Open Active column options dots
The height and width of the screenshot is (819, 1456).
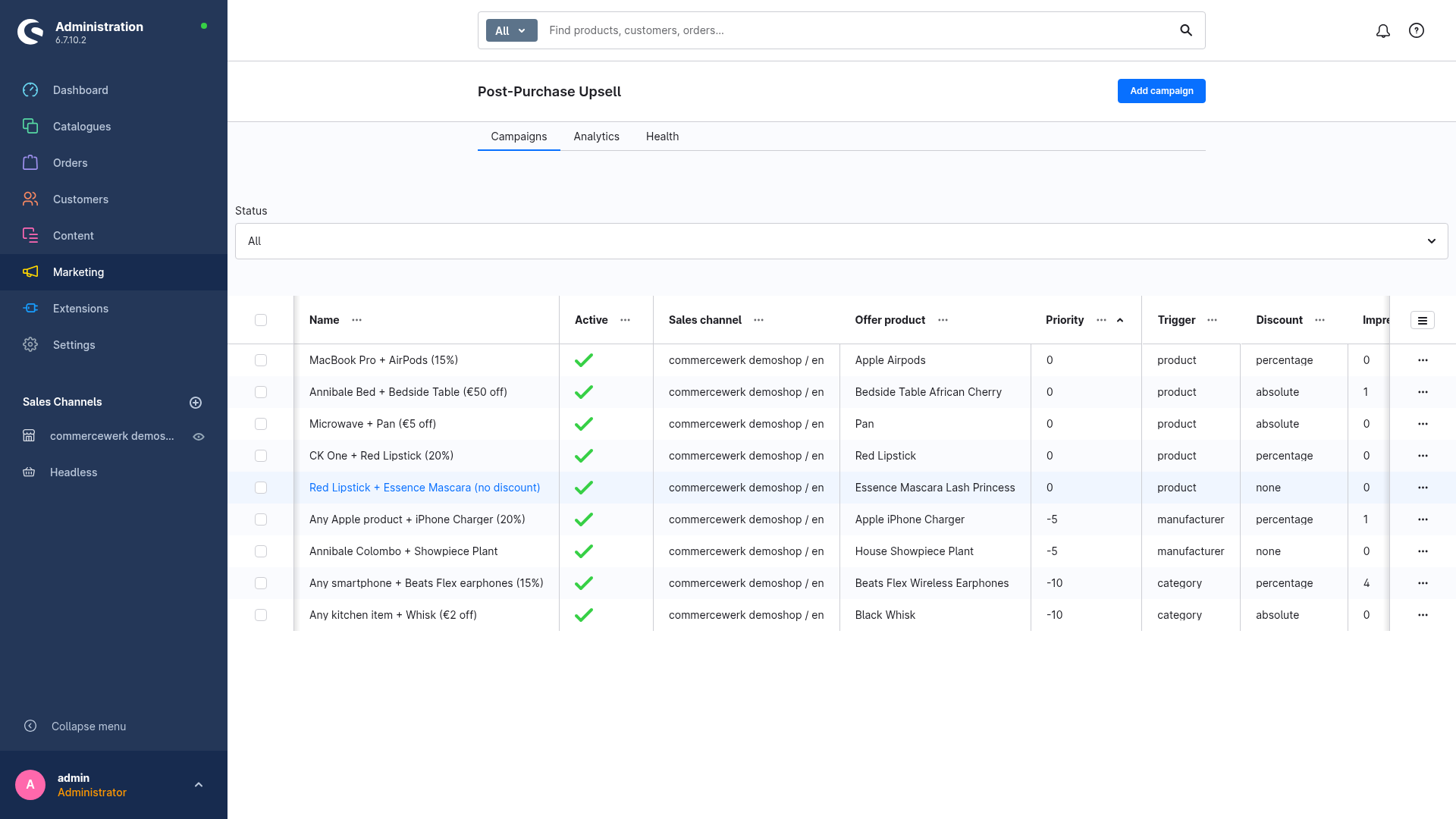pyautogui.click(x=625, y=320)
